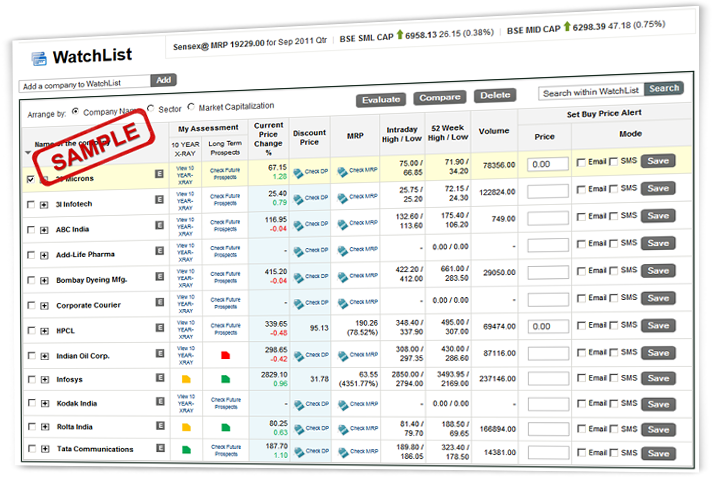Click the E icon for Tata Communications
This screenshot has height=477, width=712.
160,448
